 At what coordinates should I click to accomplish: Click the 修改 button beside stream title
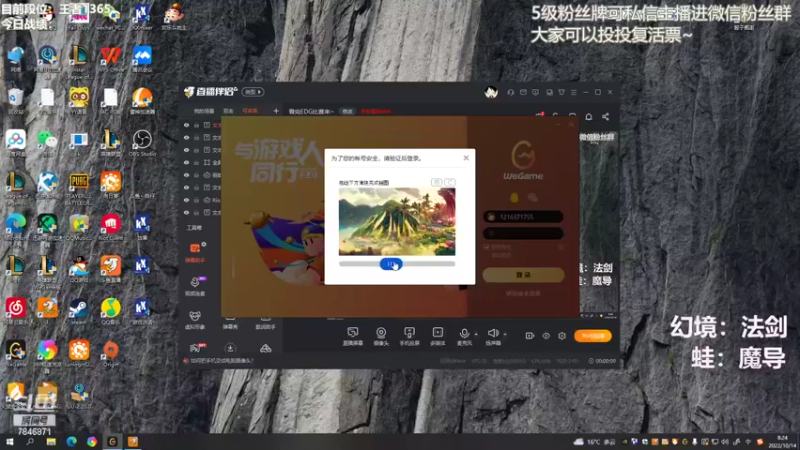(347, 111)
